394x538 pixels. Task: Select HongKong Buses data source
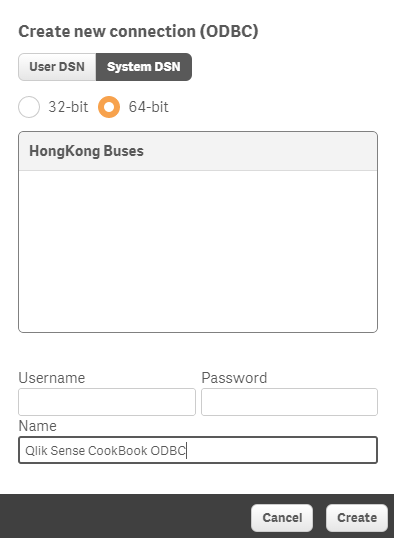(x=198, y=151)
